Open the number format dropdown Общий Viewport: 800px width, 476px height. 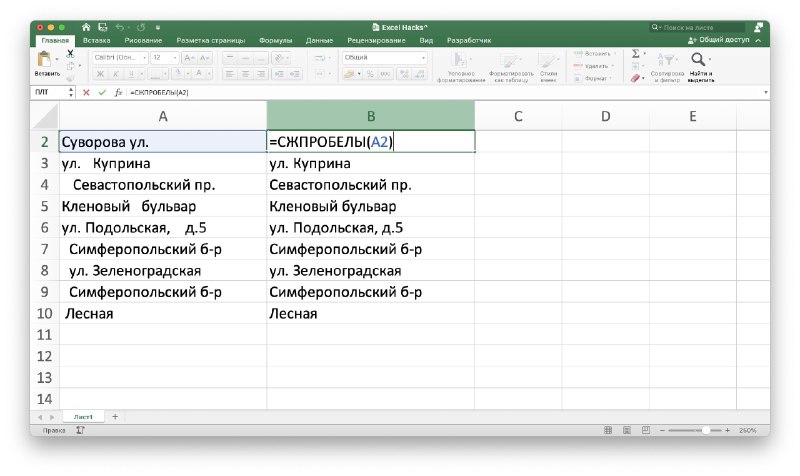click(x=384, y=58)
